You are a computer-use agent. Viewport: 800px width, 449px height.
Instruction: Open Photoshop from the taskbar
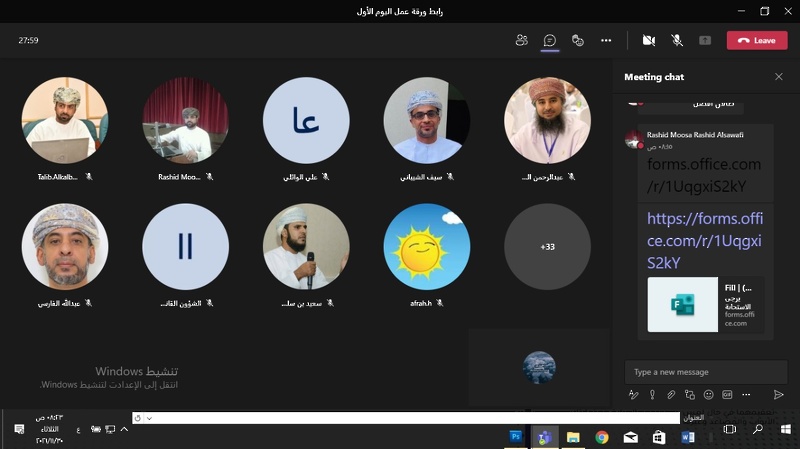coord(516,437)
